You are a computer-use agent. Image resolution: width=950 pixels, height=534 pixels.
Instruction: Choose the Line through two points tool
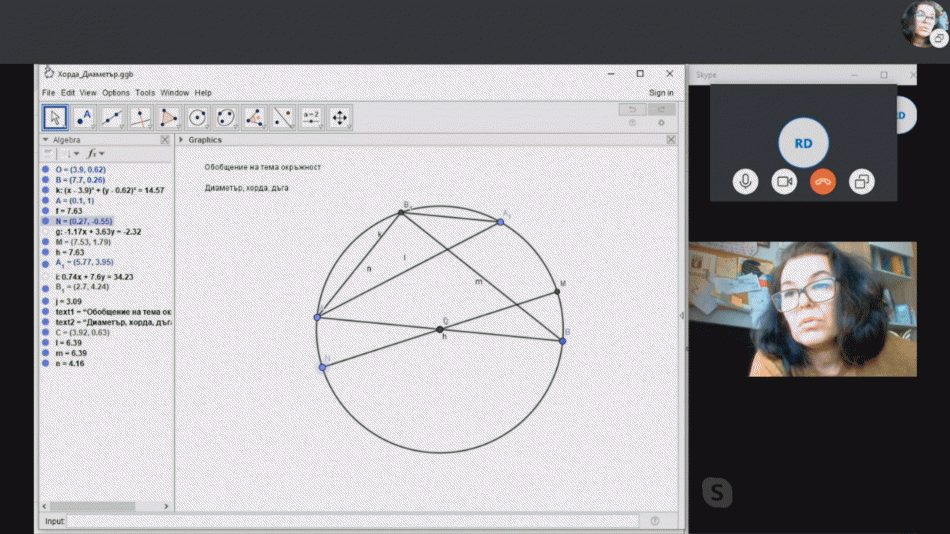[x=112, y=118]
